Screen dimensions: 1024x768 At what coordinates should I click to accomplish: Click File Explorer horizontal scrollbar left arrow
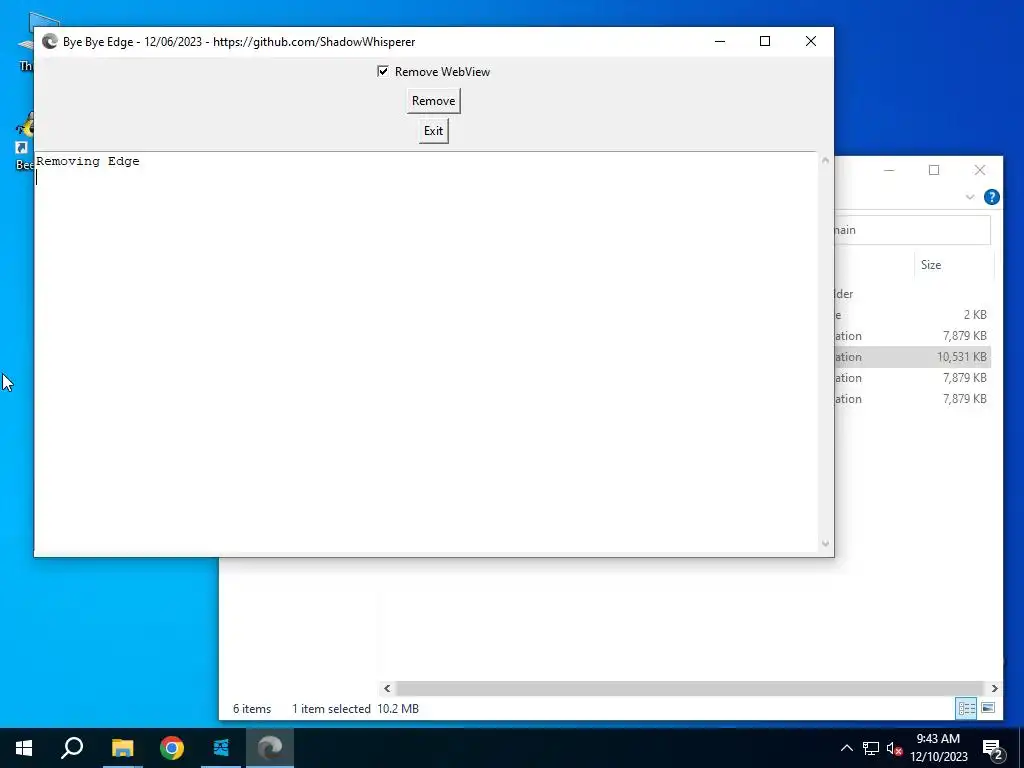387,688
